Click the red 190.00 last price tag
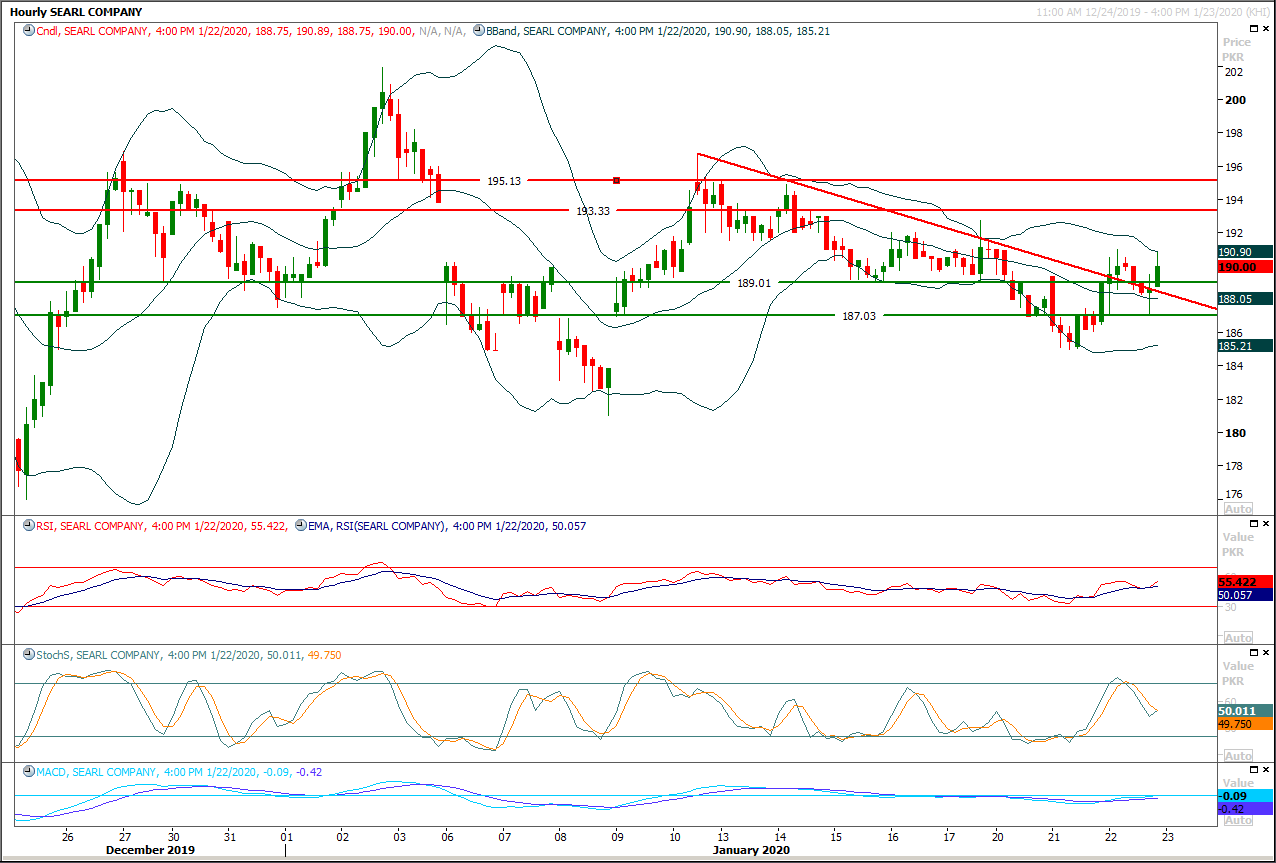The height and width of the screenshot is (863, 1276). pos(1245,267)
